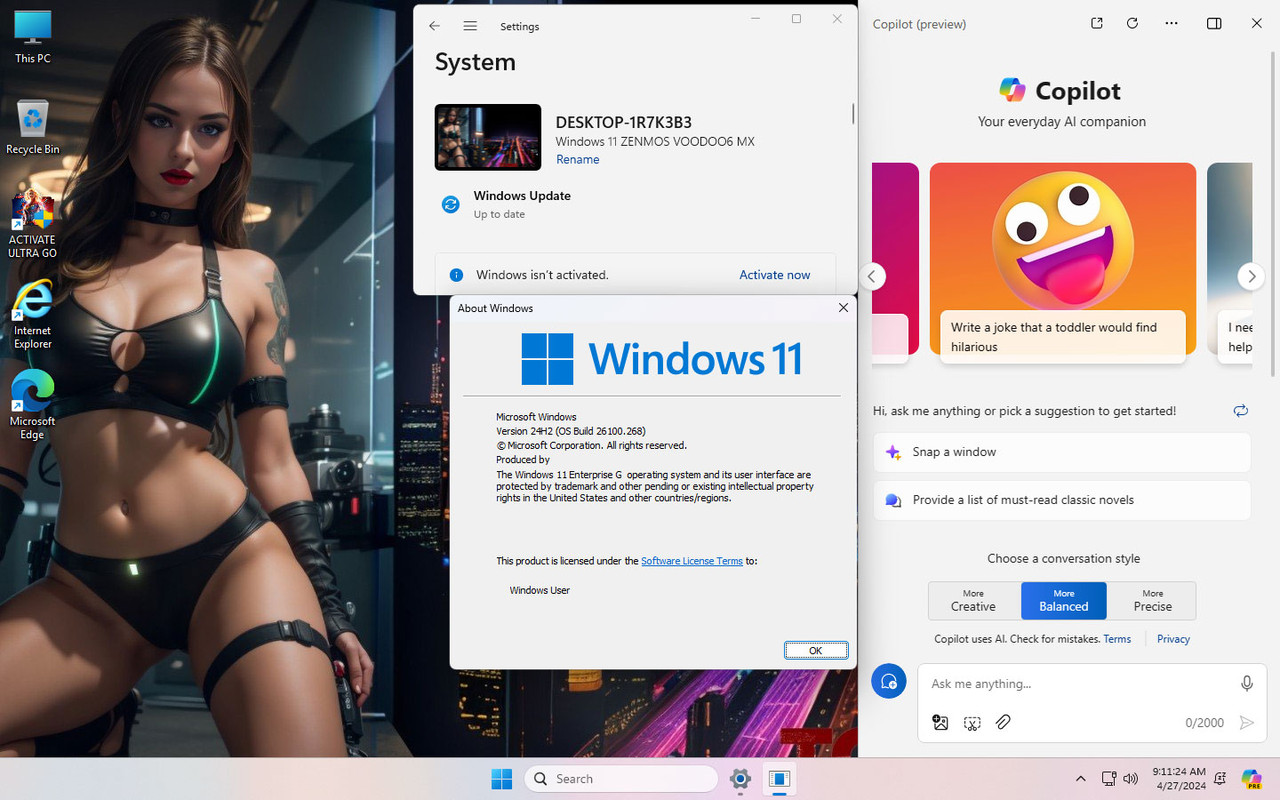Image resolution: width=1280 pixels, height=800 pixels.
Task: Open network status tray icon
Action: 1108,779
